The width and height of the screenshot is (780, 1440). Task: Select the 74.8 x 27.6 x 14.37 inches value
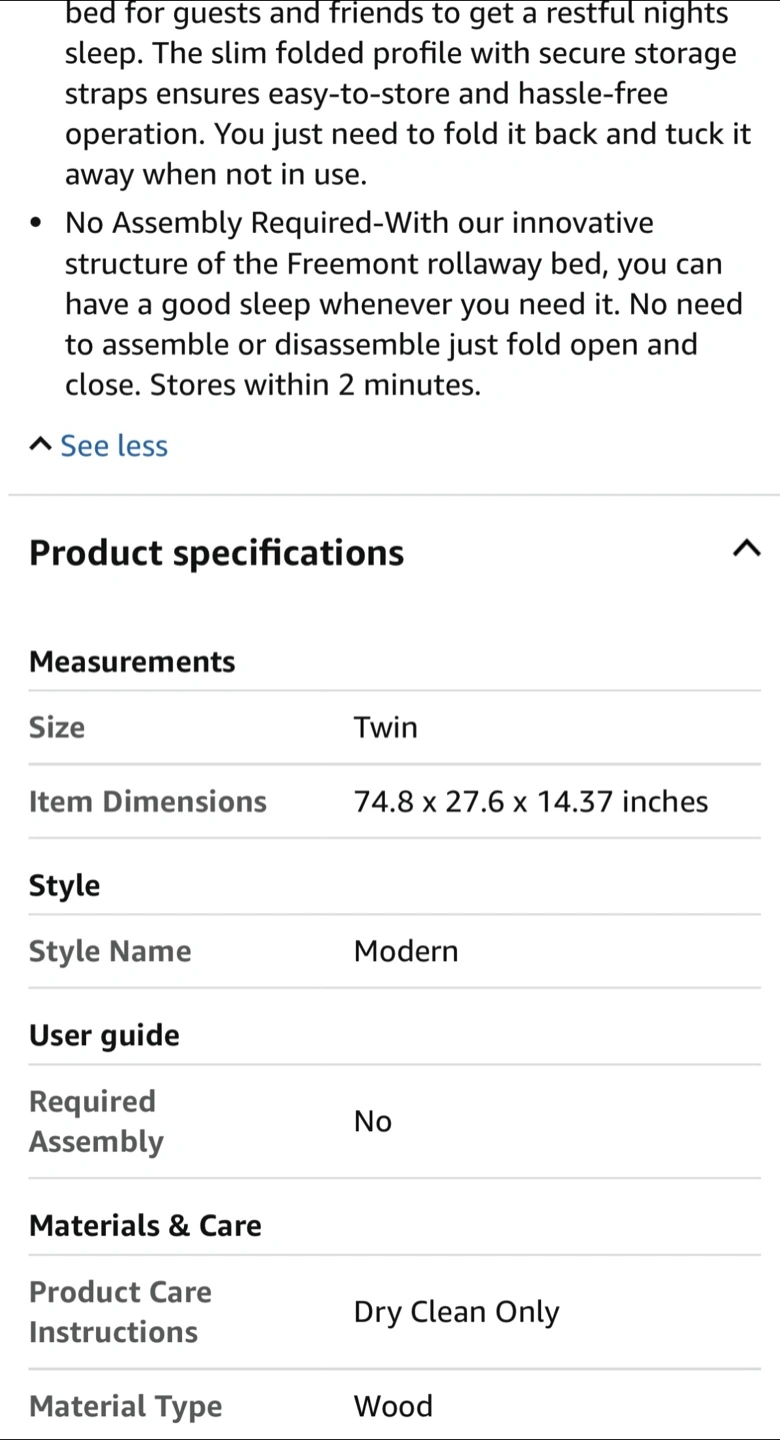(531, 801)
